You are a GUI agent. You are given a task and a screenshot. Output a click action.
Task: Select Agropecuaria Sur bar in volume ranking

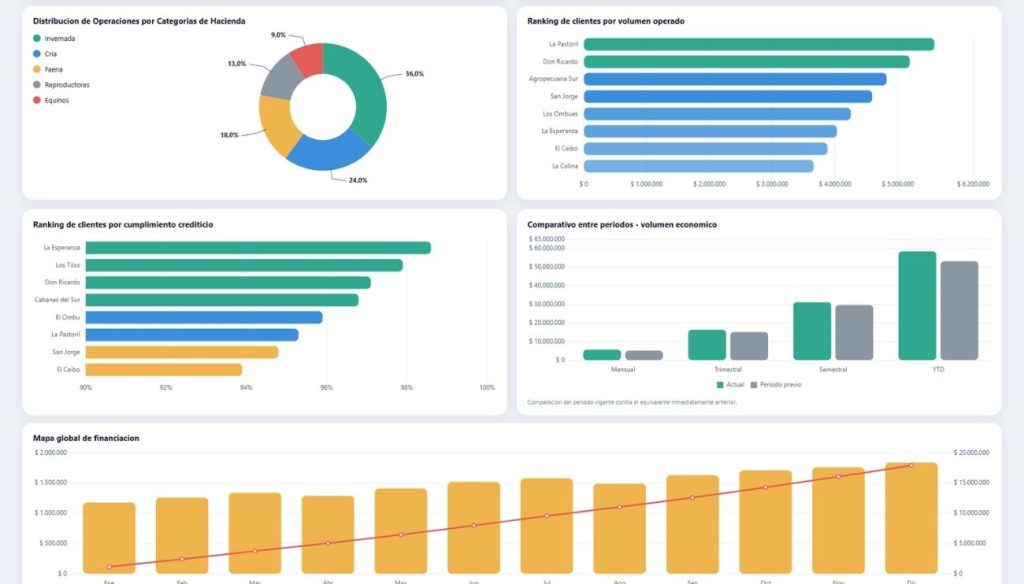pos(734,79)
